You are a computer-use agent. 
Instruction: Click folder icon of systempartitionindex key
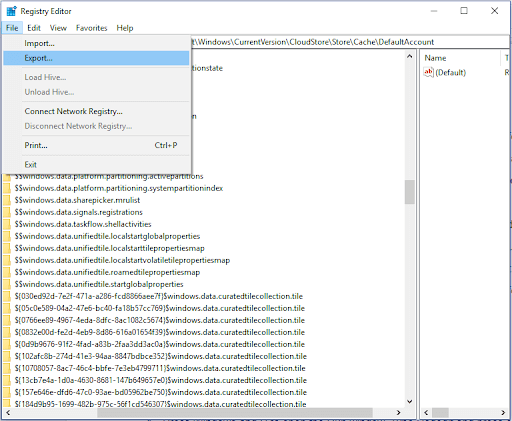pyautogui.click(x=7, y=188)
